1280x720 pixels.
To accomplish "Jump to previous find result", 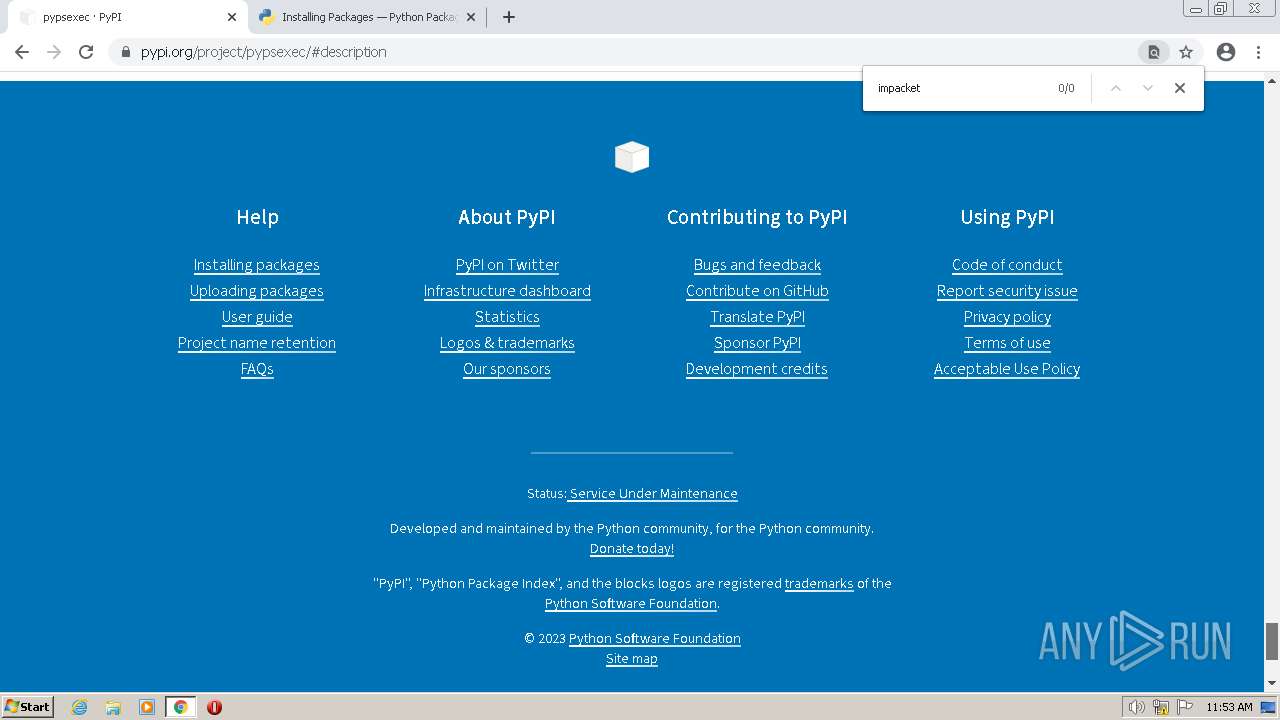I will tap(1116, 88).
